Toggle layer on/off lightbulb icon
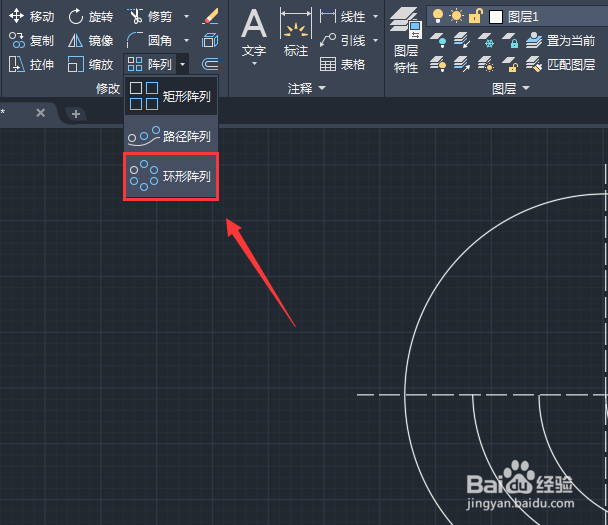608x525 pixels. (438, 16)
